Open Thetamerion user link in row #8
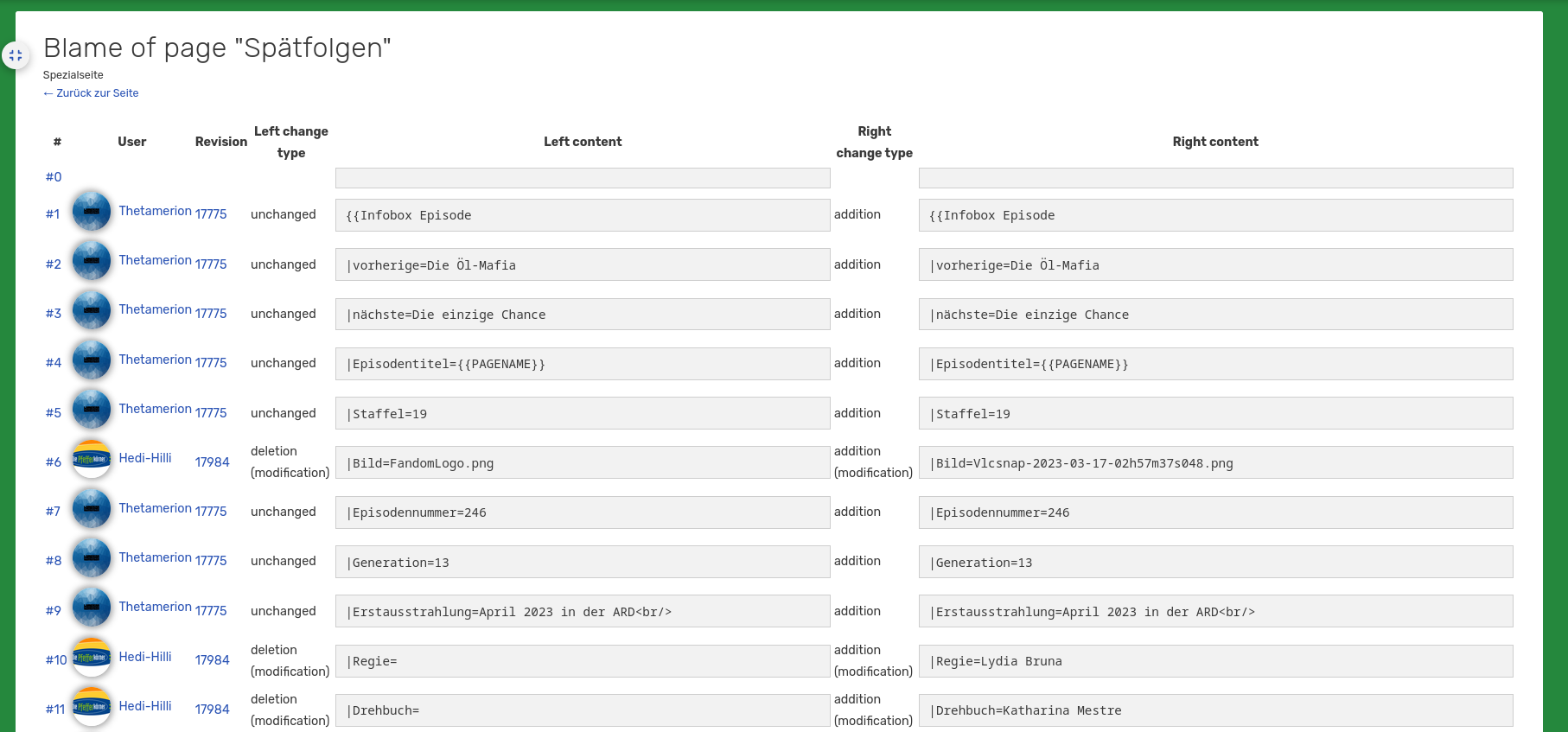Viewport: 1568px width, 732px height. [156, 557]
